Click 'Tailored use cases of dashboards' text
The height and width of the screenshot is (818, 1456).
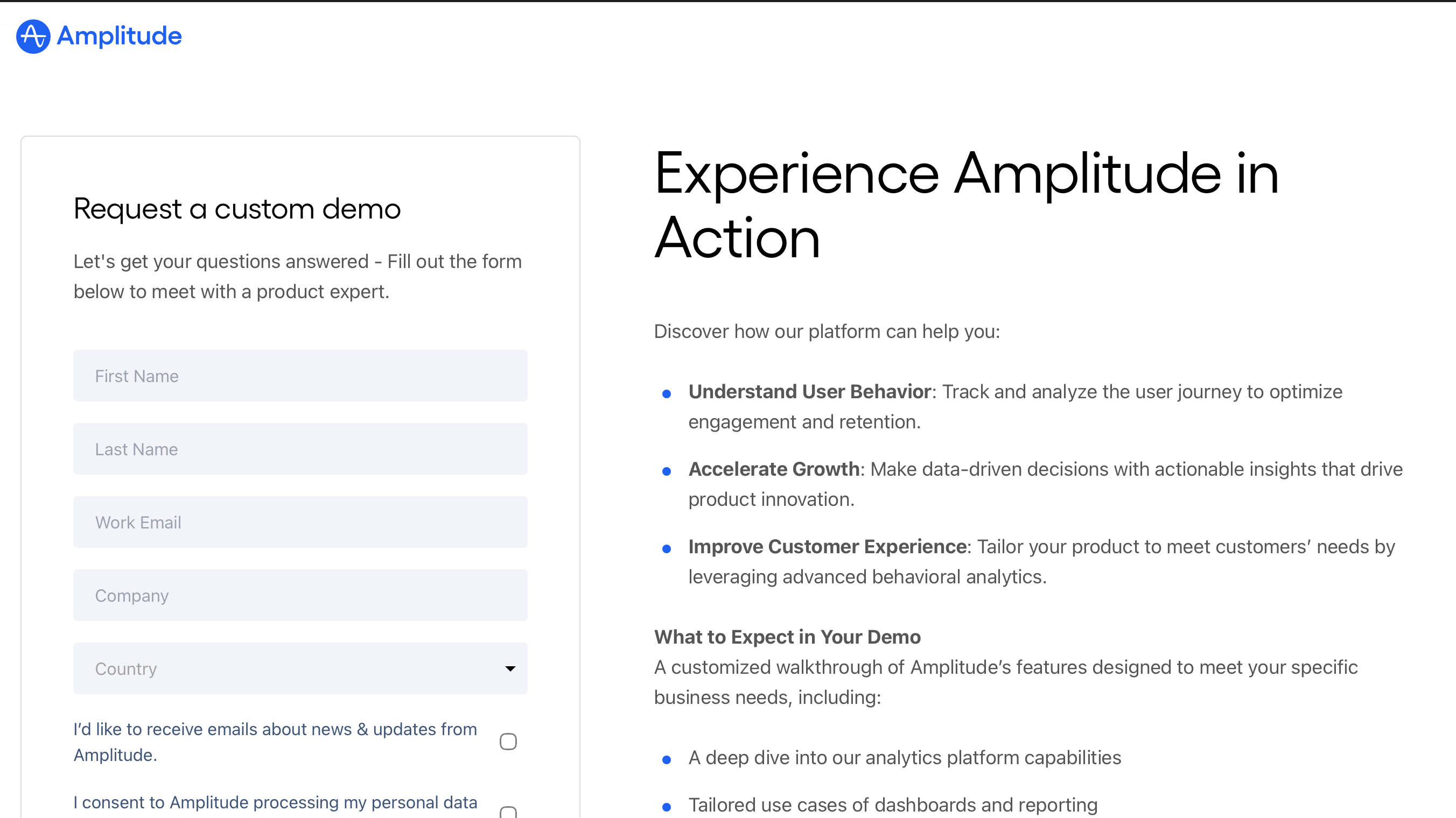[892, 805]
